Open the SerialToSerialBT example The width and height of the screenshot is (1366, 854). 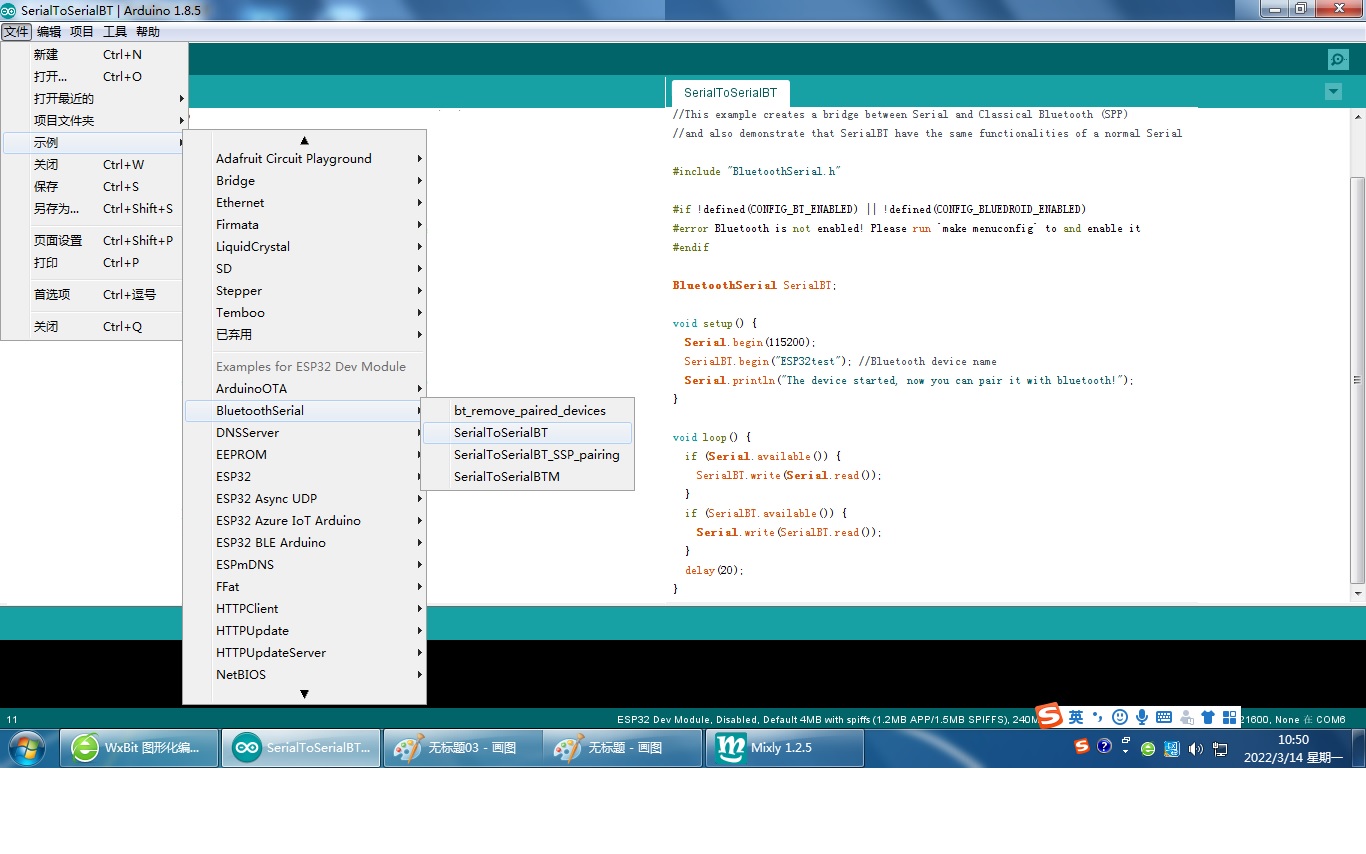pyautogui.click(x=528, y=433)
